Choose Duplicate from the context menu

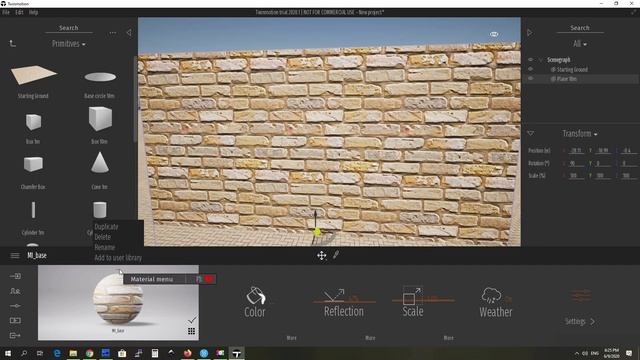tap(107, 227)
